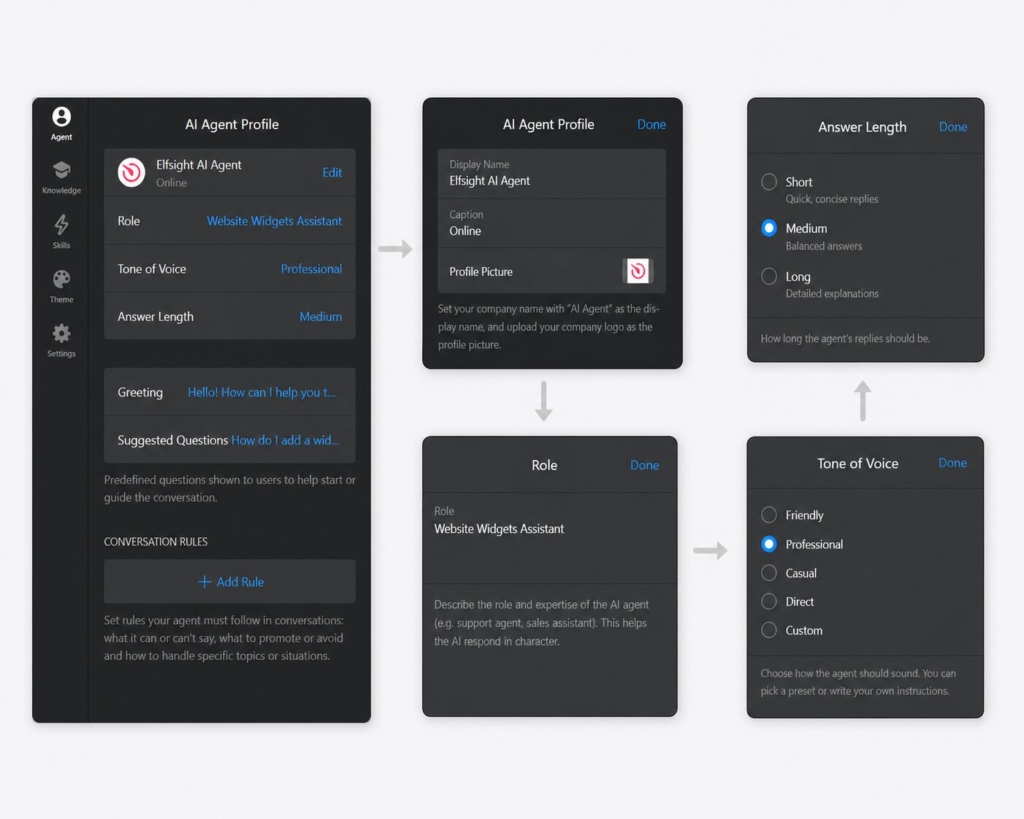Click Done in Answer Length panel
Screen dimensions: 1024x819
point(953,127)
